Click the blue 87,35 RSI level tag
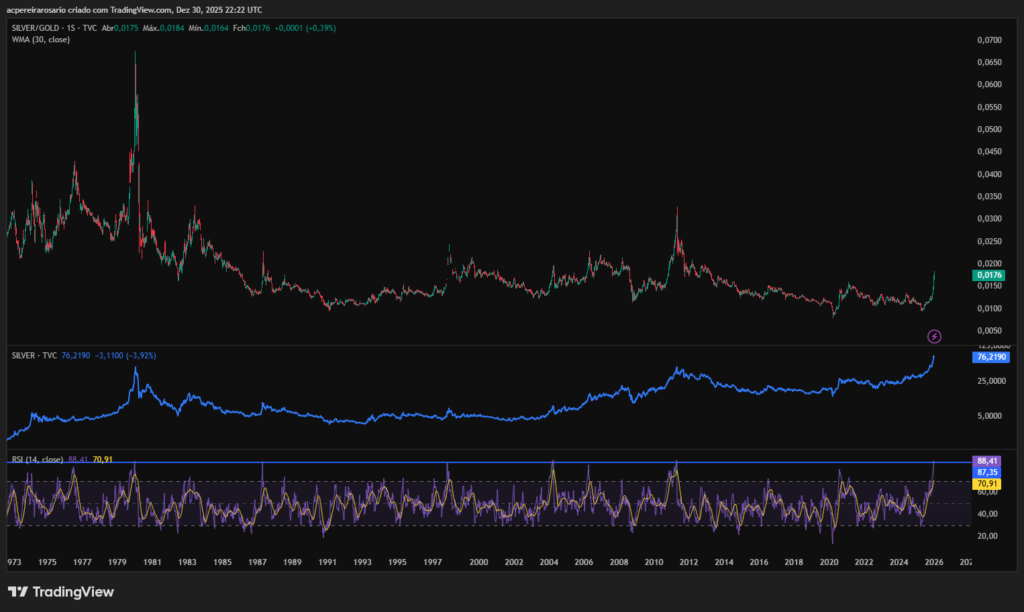Screen dimensions: 1024x612 tap(986, 472)
